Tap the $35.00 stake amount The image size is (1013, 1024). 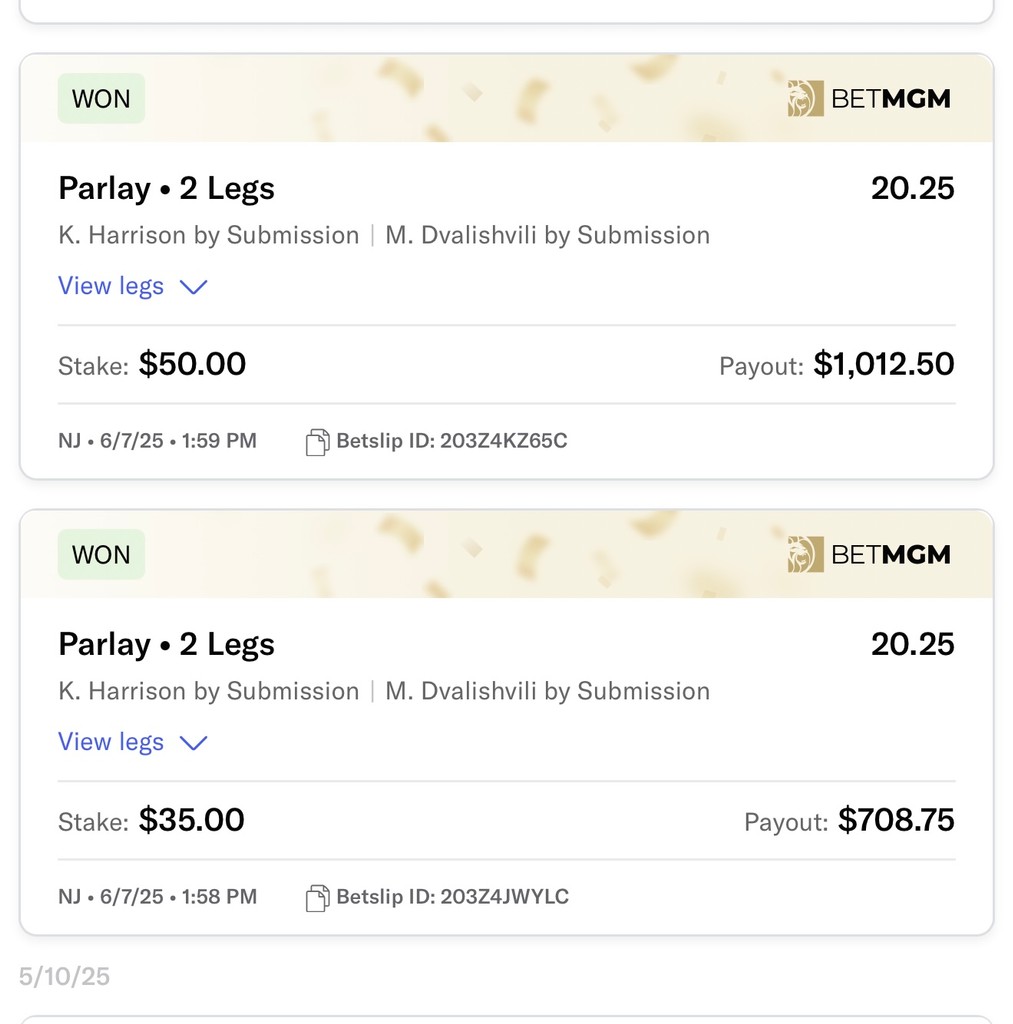191,820
